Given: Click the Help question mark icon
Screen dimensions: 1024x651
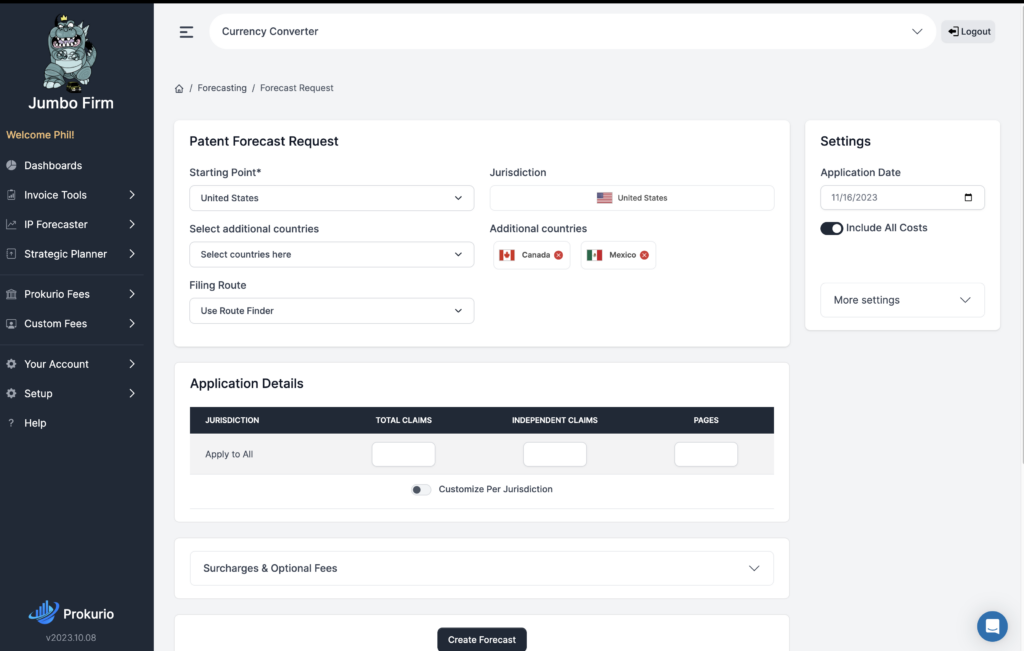Looking at the screenshot, I should point(11,423).
